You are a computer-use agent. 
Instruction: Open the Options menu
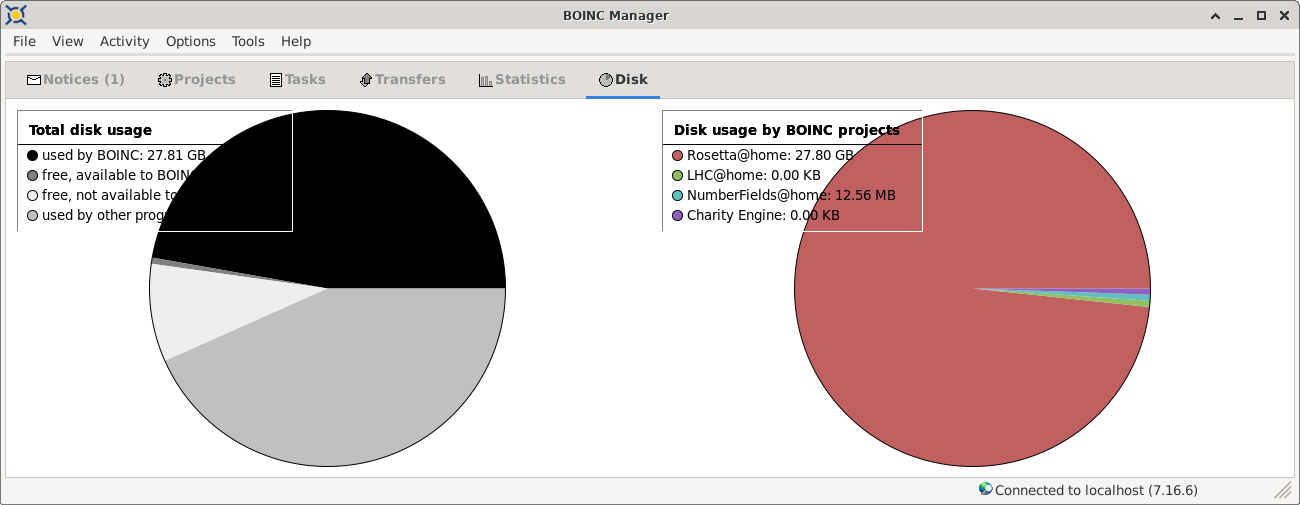click(x=191, y=41)
